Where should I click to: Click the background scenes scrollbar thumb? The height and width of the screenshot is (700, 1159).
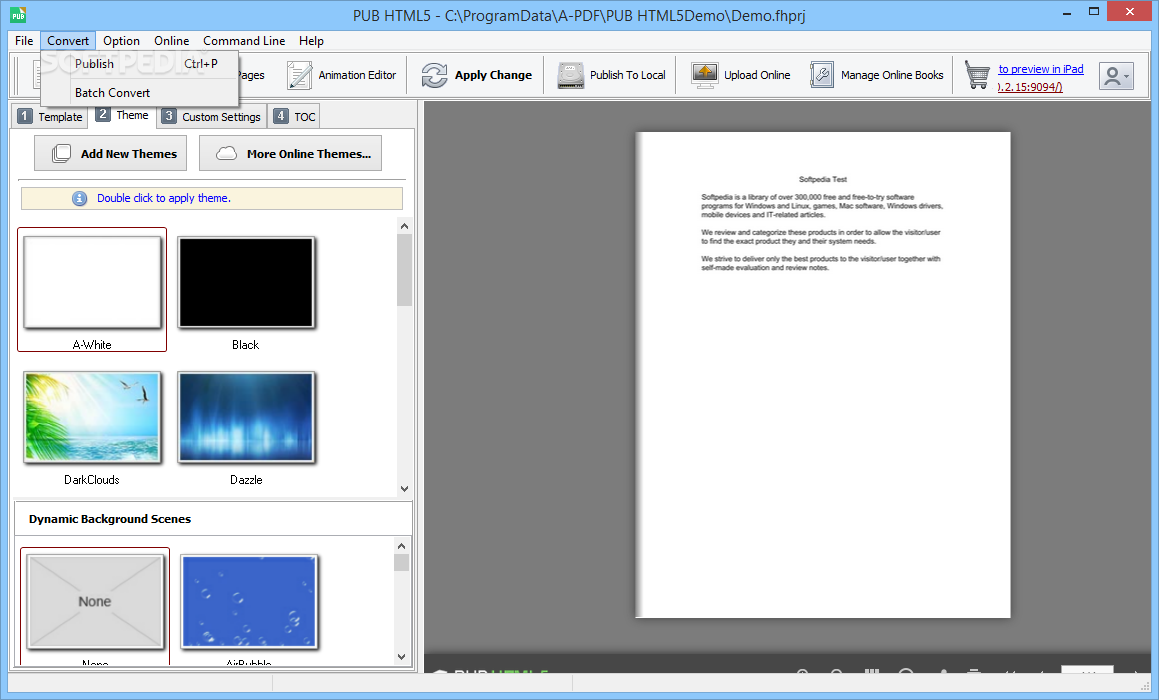401,563
